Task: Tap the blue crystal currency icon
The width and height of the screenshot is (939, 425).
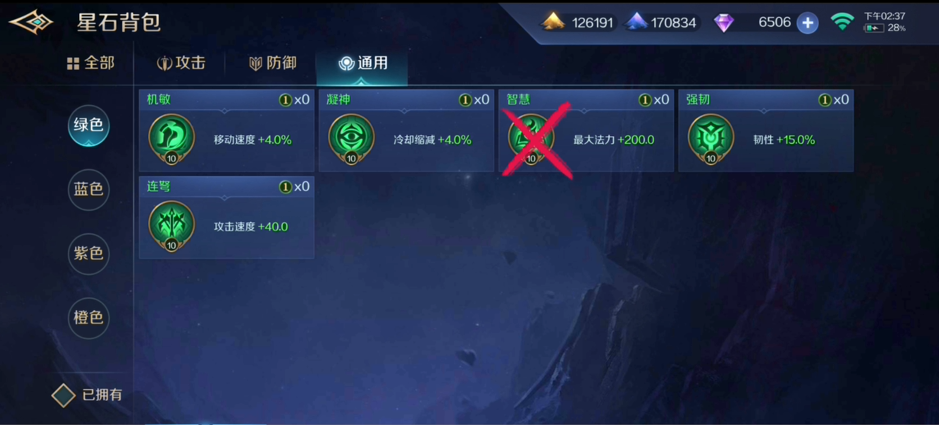Action: tap(636, 23)
